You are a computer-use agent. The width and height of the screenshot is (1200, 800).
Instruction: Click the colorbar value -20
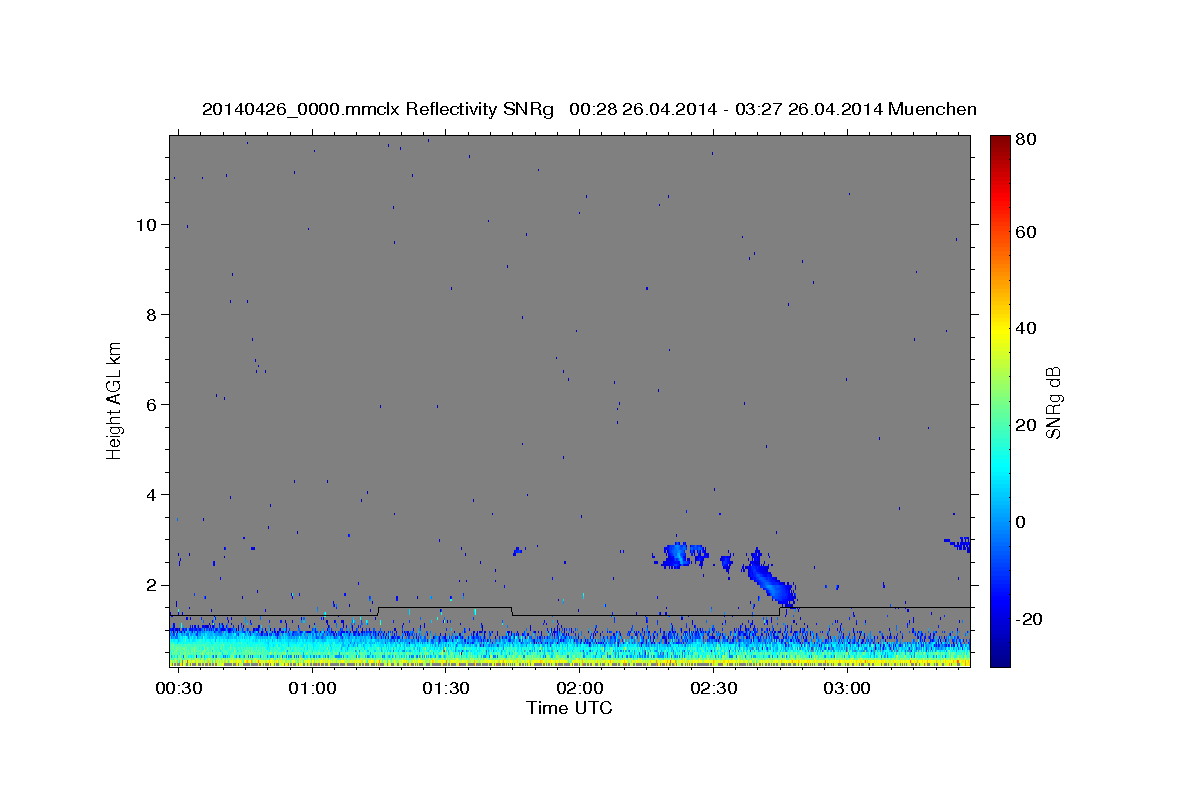(1028, 619)
